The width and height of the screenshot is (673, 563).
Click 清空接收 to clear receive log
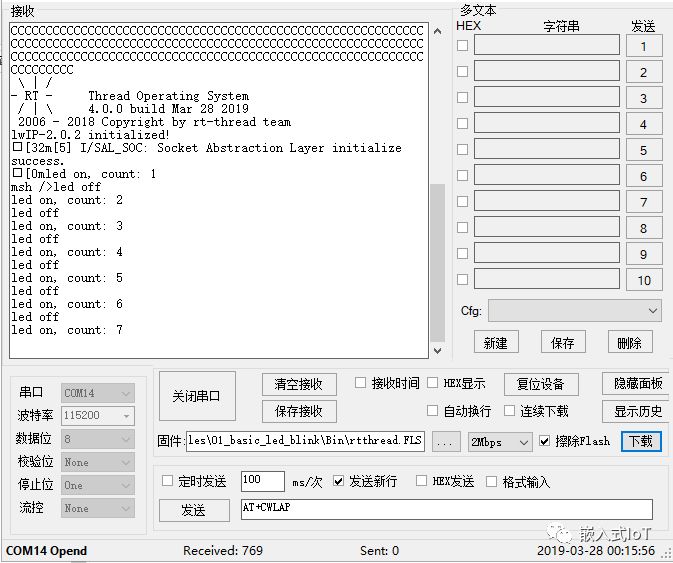[298, 384]
